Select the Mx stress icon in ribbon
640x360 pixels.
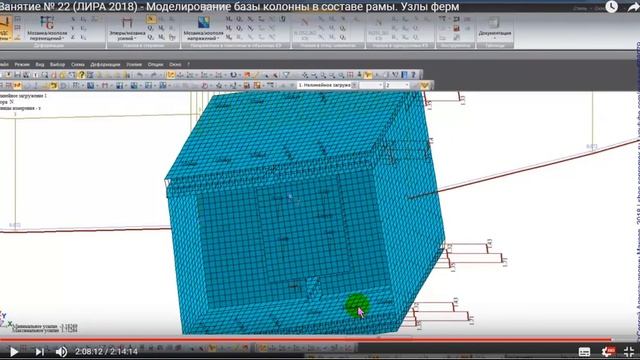click(x=229, y=19)
